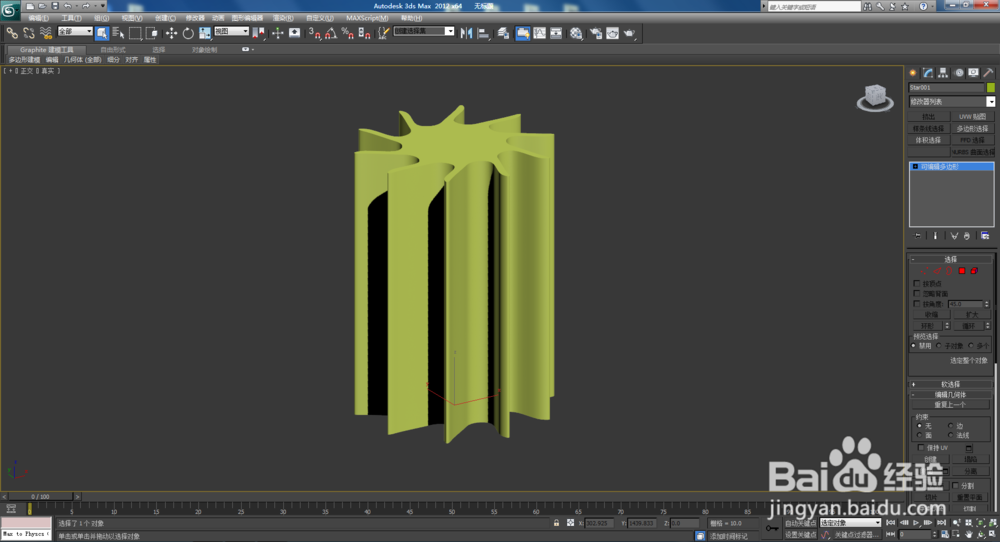Switch to the 自由形式 ribbon tab
Screen dimensions: 1000x542
[113, 49]
